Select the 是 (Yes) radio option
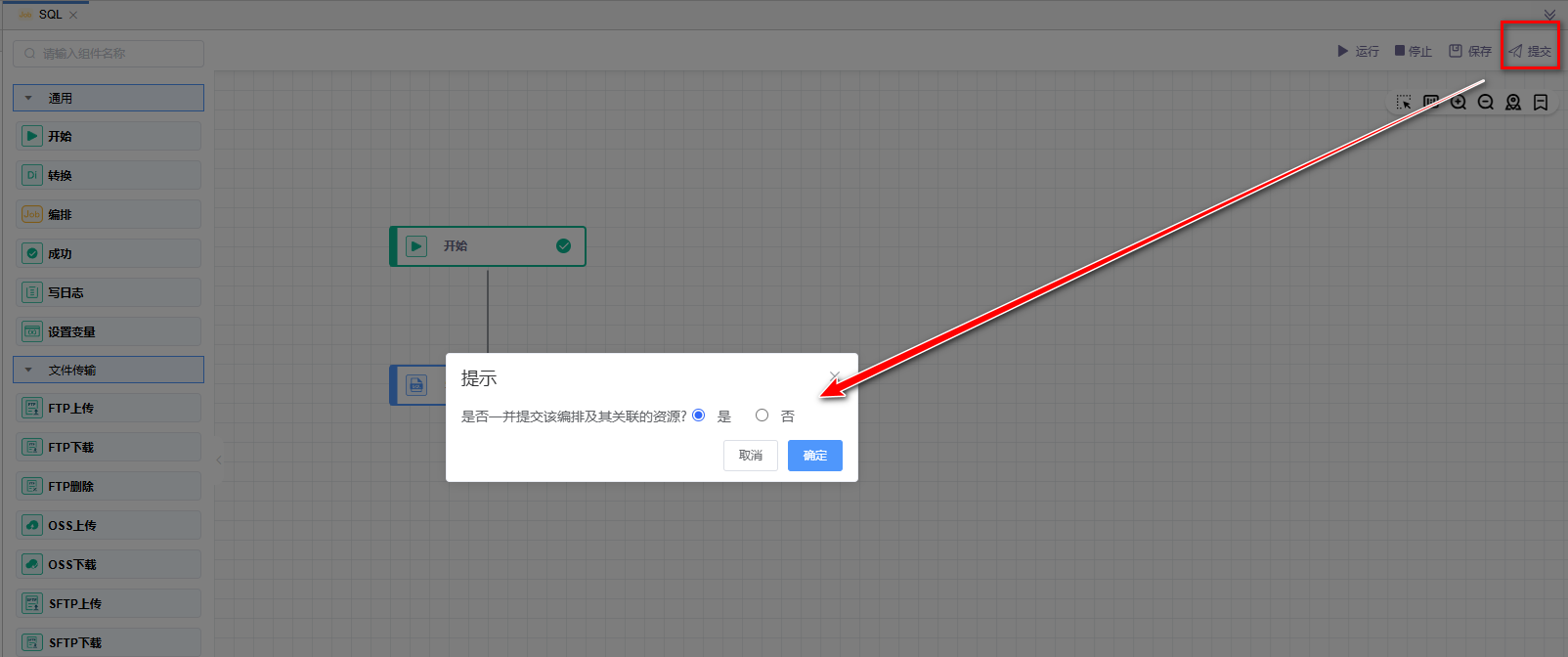 [699, 416]
